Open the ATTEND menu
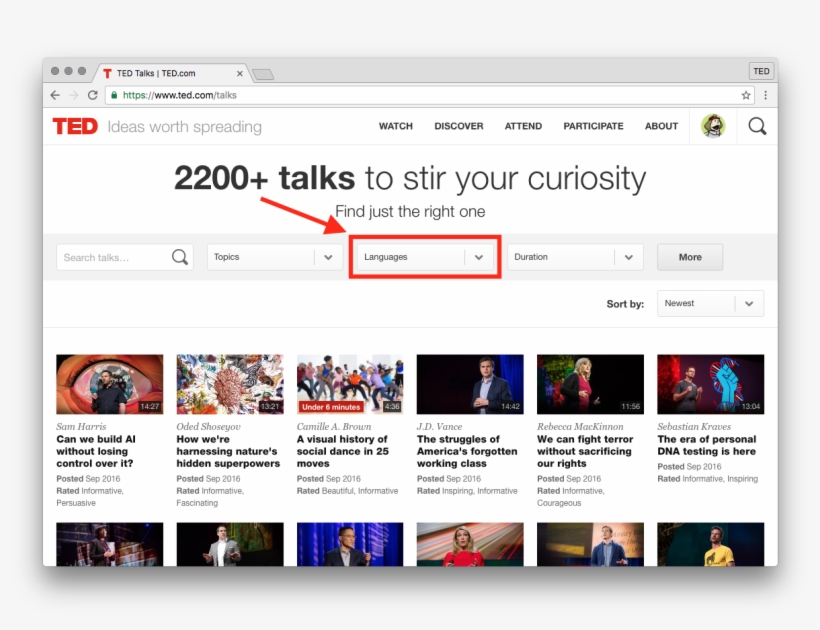The height and width of the screenshot is (630, 820). pos(523,126)
